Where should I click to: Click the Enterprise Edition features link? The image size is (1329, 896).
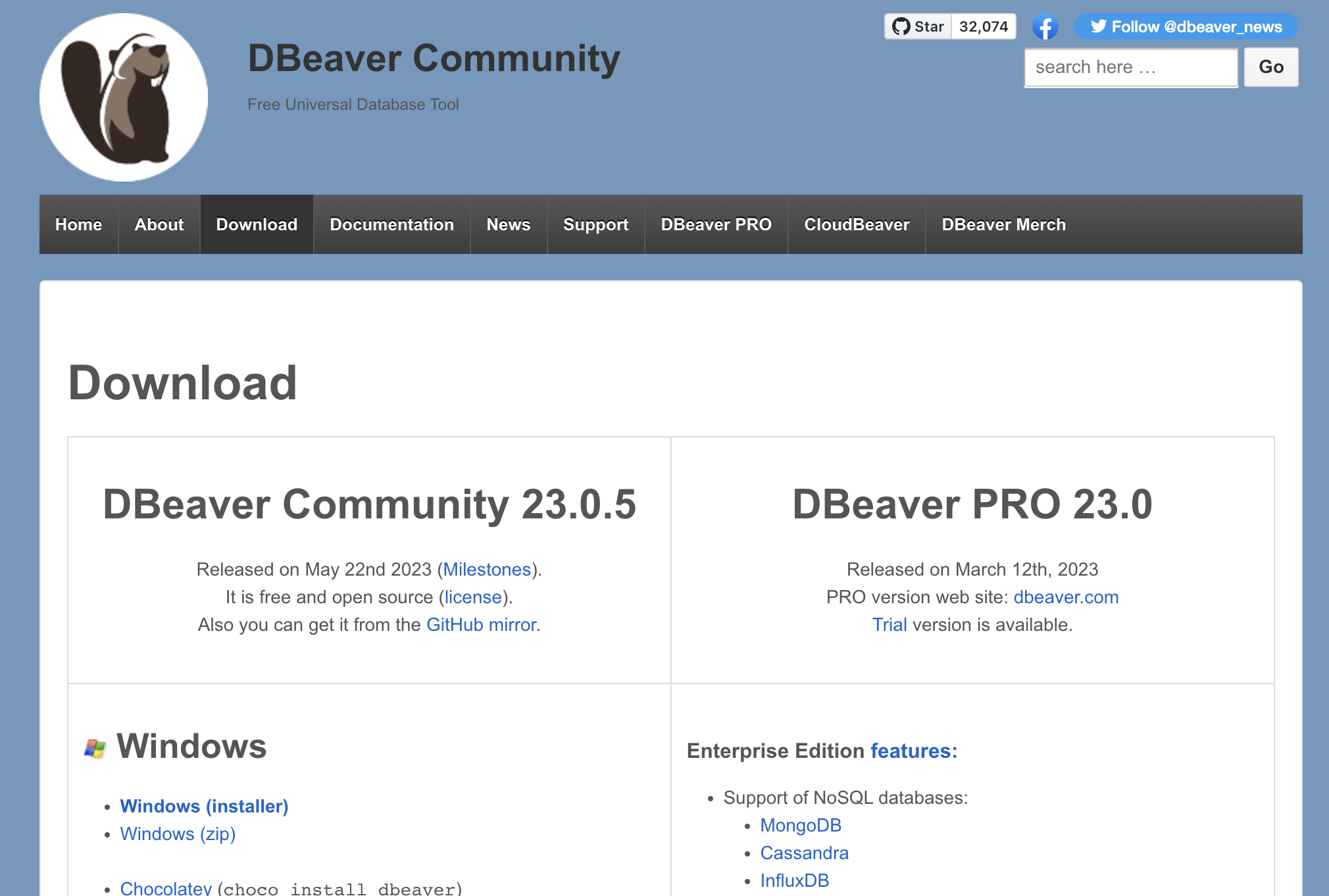[x=914, y=751]
